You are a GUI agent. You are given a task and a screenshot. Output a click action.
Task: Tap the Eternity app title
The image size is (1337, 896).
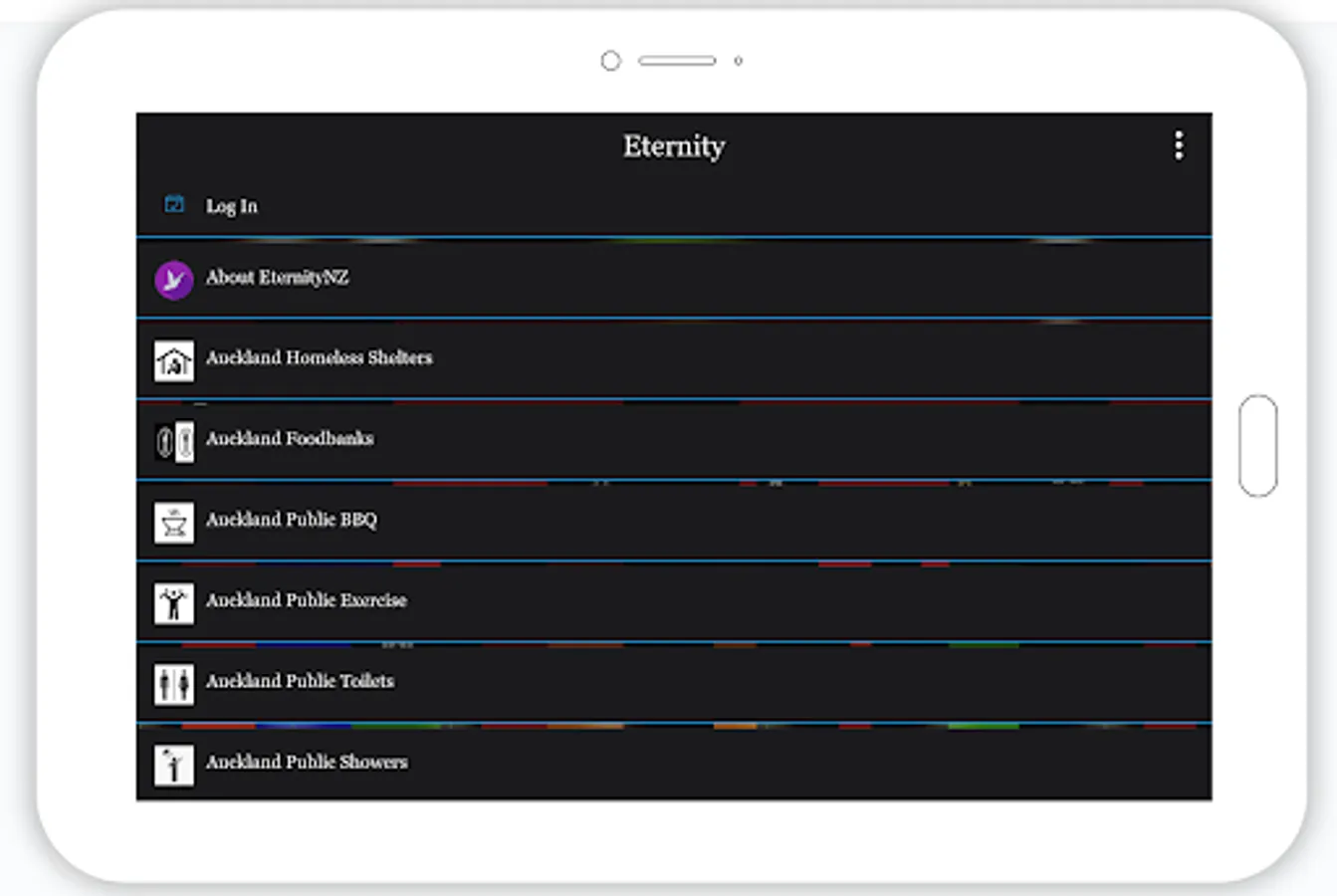(x=674, y=146)
